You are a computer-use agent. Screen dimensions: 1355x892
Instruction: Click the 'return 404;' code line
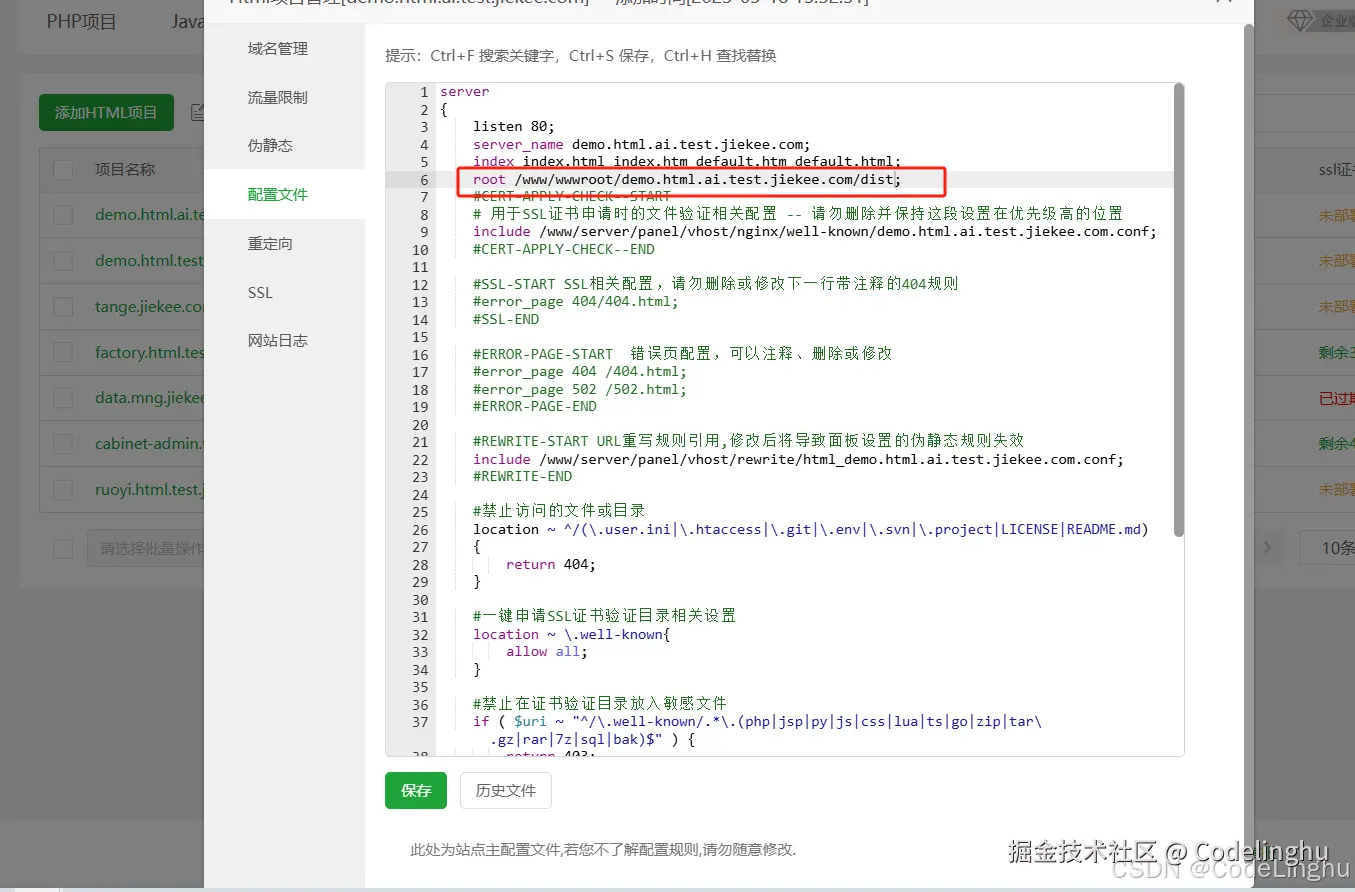tap(550, 564)
